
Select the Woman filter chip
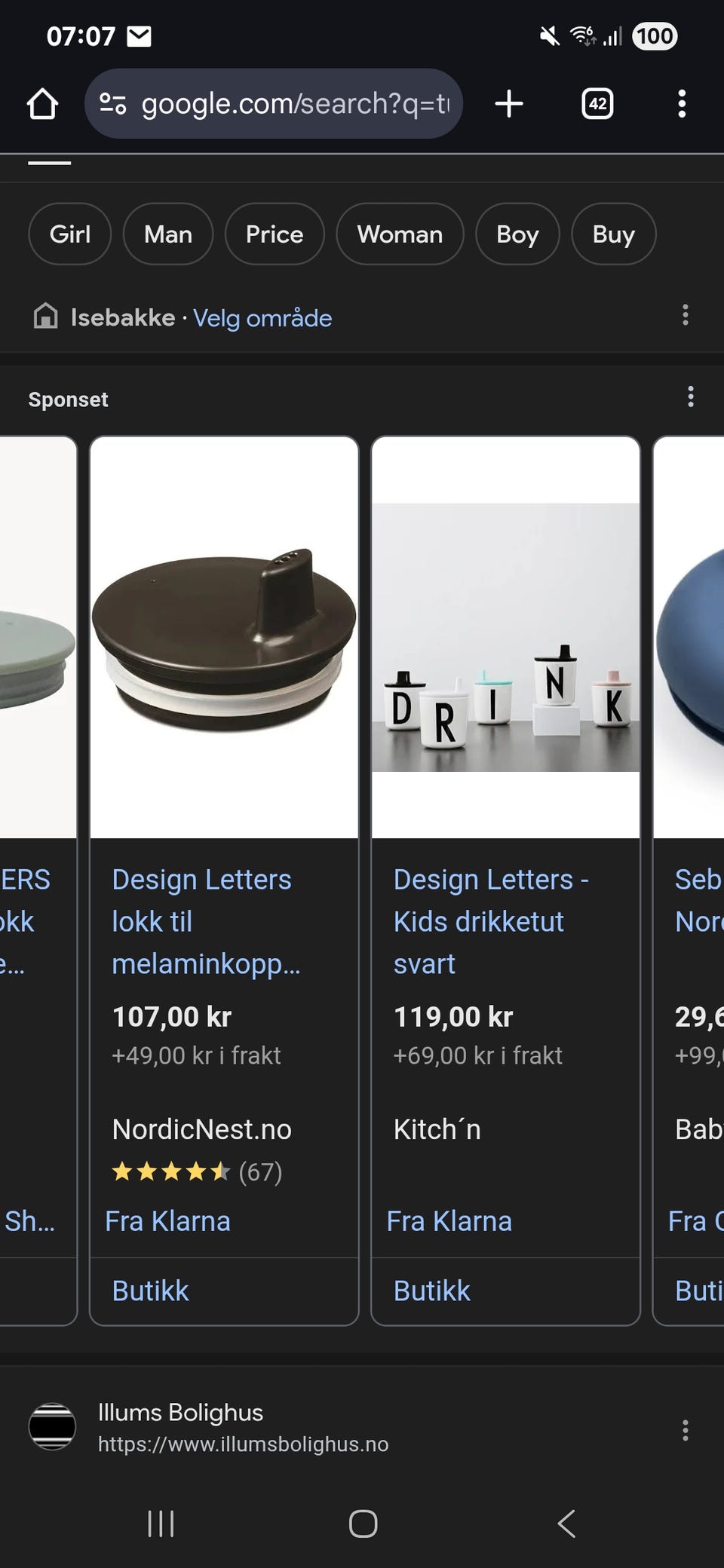point(400,234)
